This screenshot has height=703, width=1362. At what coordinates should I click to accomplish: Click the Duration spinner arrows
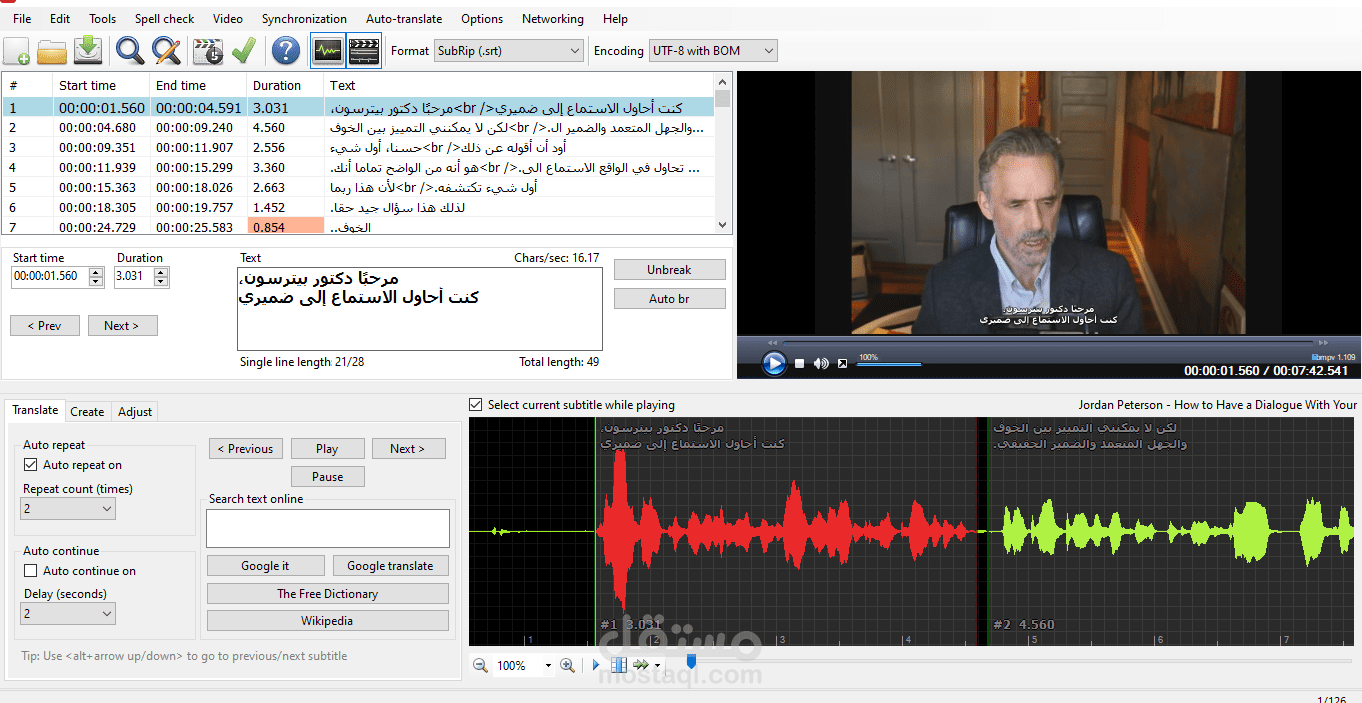click(163, 277)
